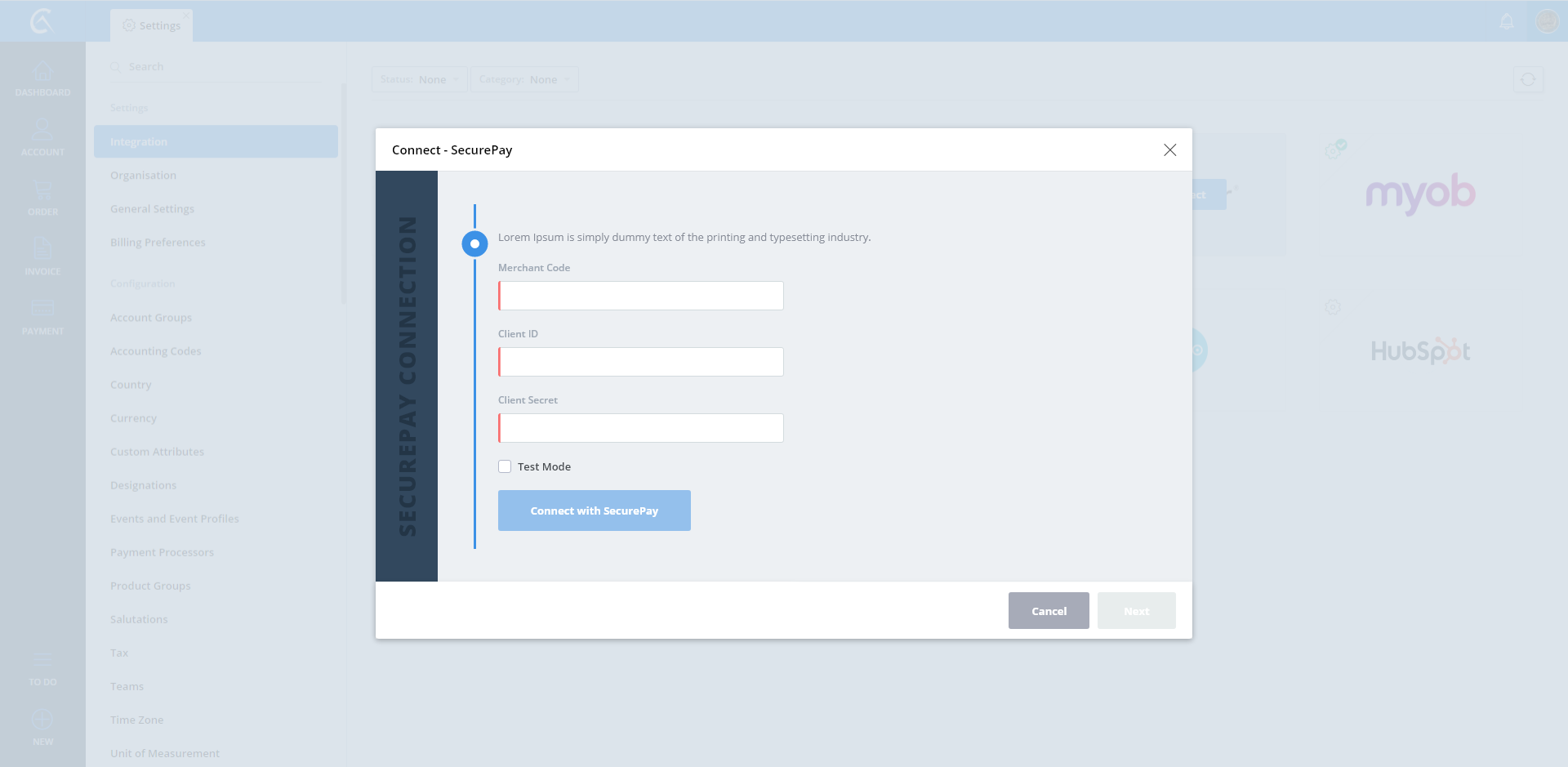The image size is (1568, 767).
Task: Click the refresh icon at top right
Action: point(1528,79)
